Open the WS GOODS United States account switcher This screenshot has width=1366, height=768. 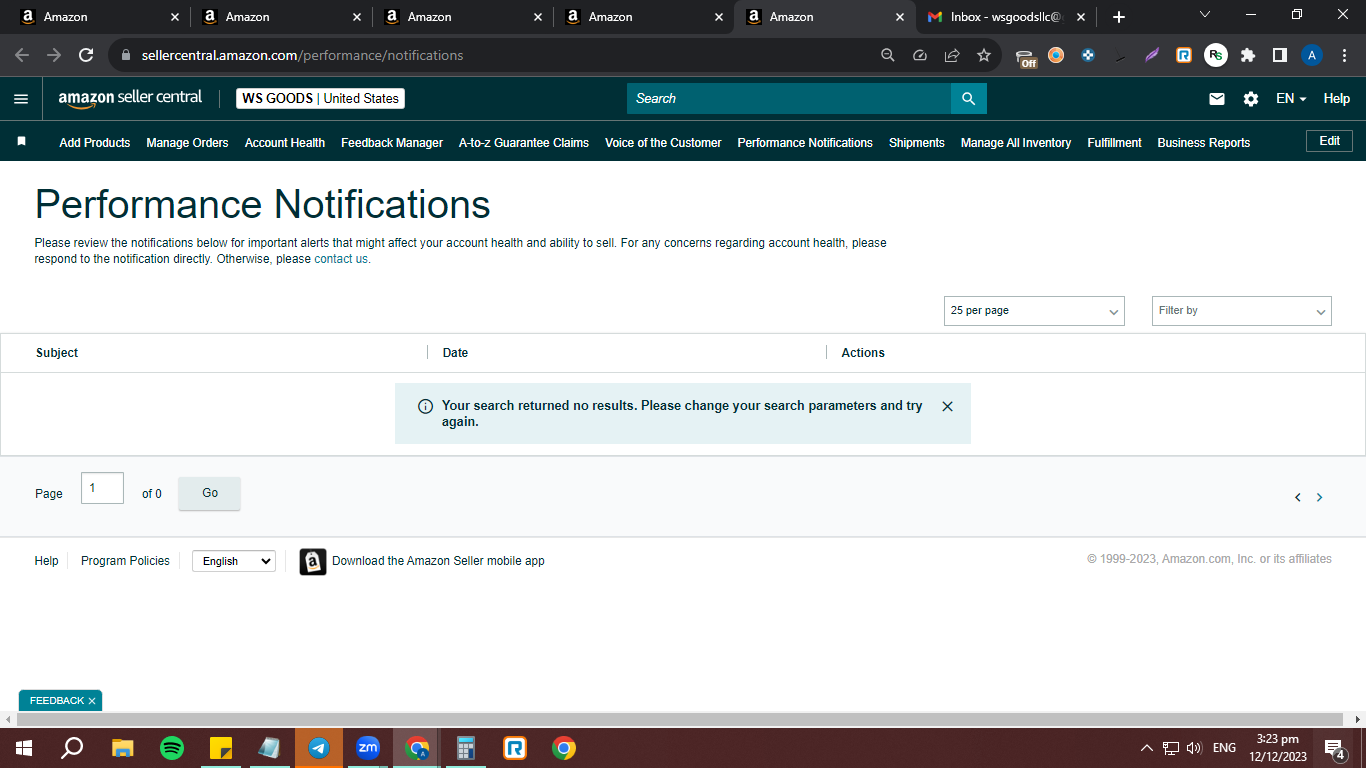(x=321, y=99)
